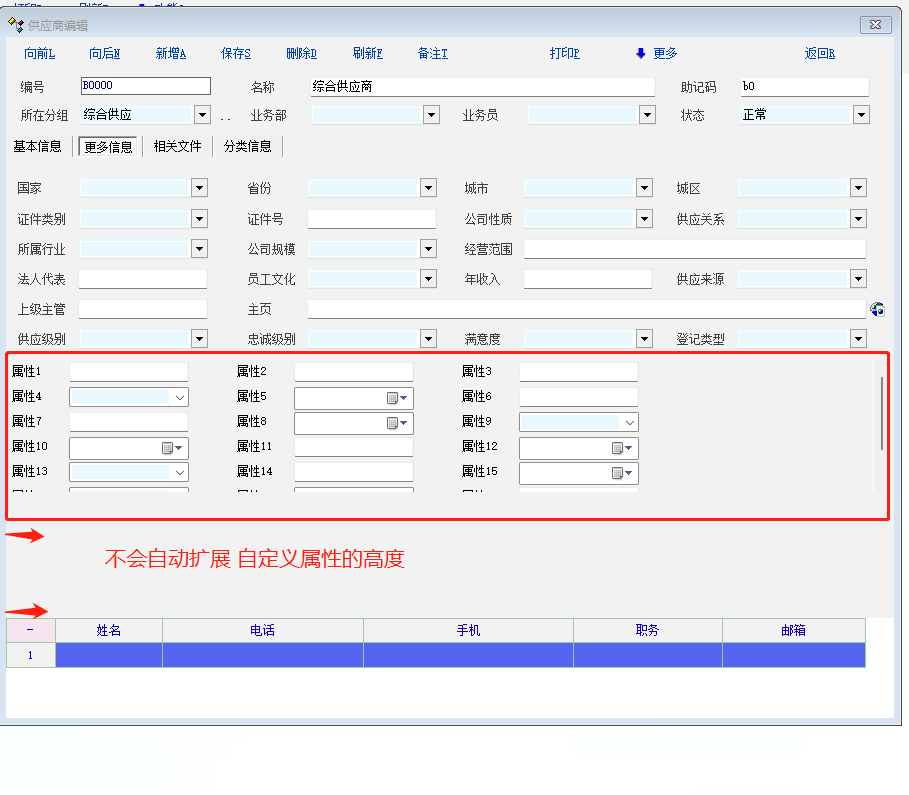Open calendar picker for 属性8

[x=393, y=423]
